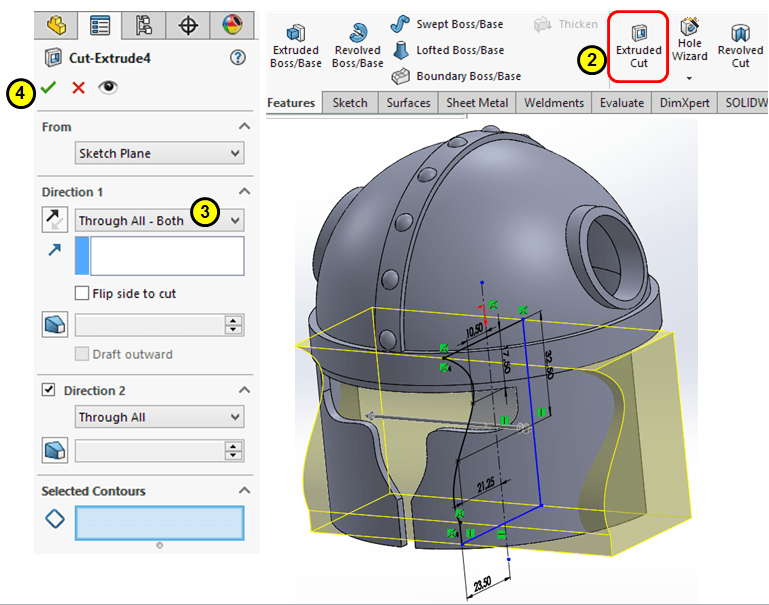Open the PropertyManager tab icon
This screenshot has width=769, height=605.
tap(100, 25)
